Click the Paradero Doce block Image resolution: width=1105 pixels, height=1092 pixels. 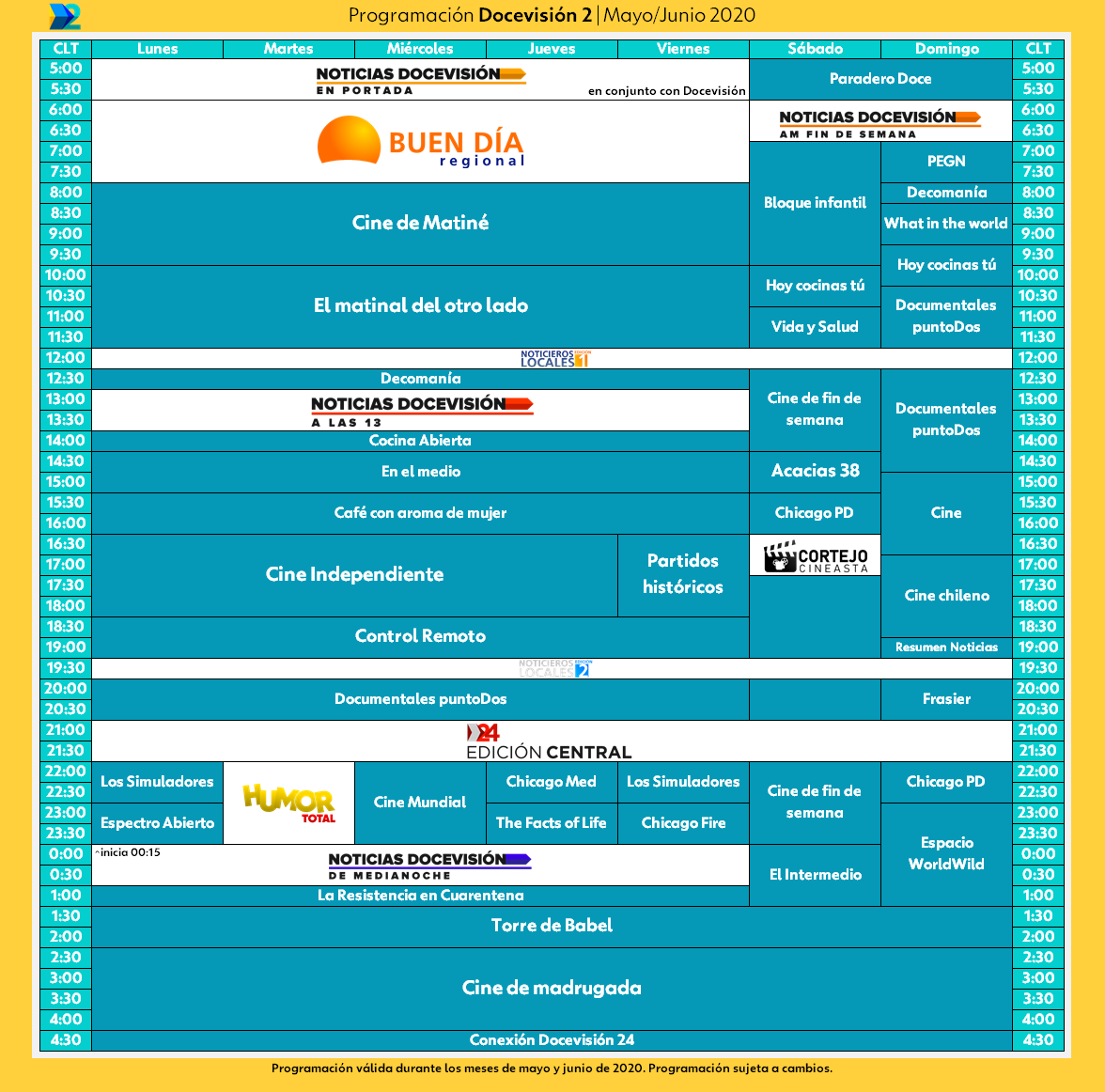[x=881, y=79]
